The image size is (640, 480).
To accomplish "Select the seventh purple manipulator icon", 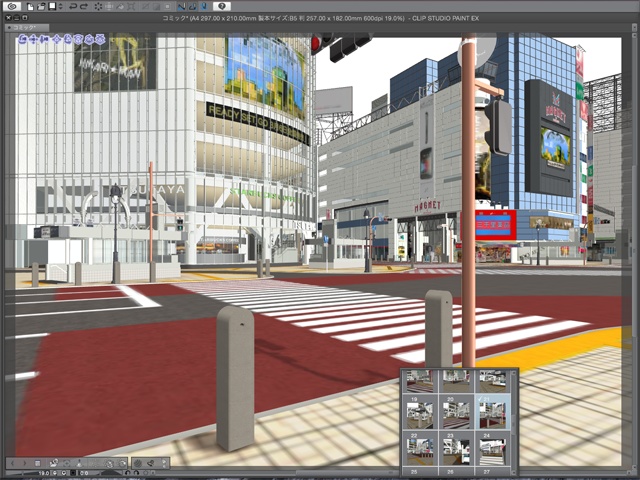I will coord(89,39).
